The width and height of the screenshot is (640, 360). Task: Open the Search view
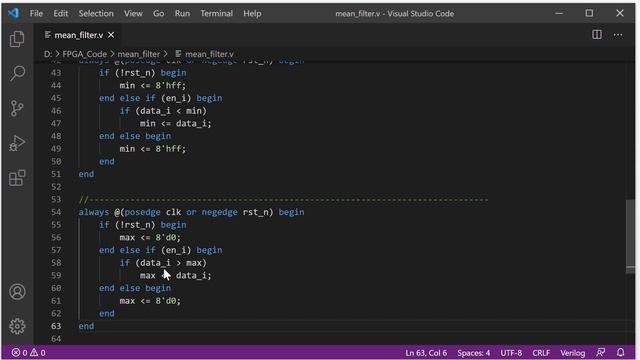[17, 73]
